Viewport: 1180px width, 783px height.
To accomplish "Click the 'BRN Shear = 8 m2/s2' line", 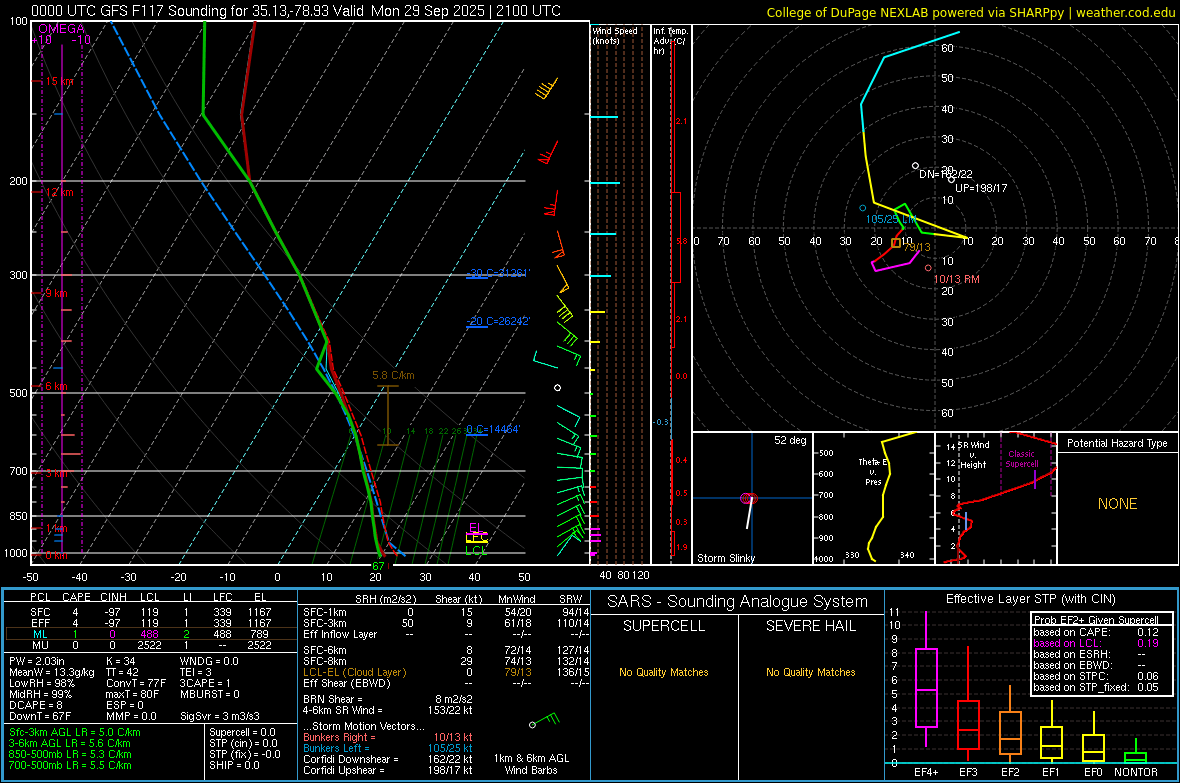I will click(388, 699).
